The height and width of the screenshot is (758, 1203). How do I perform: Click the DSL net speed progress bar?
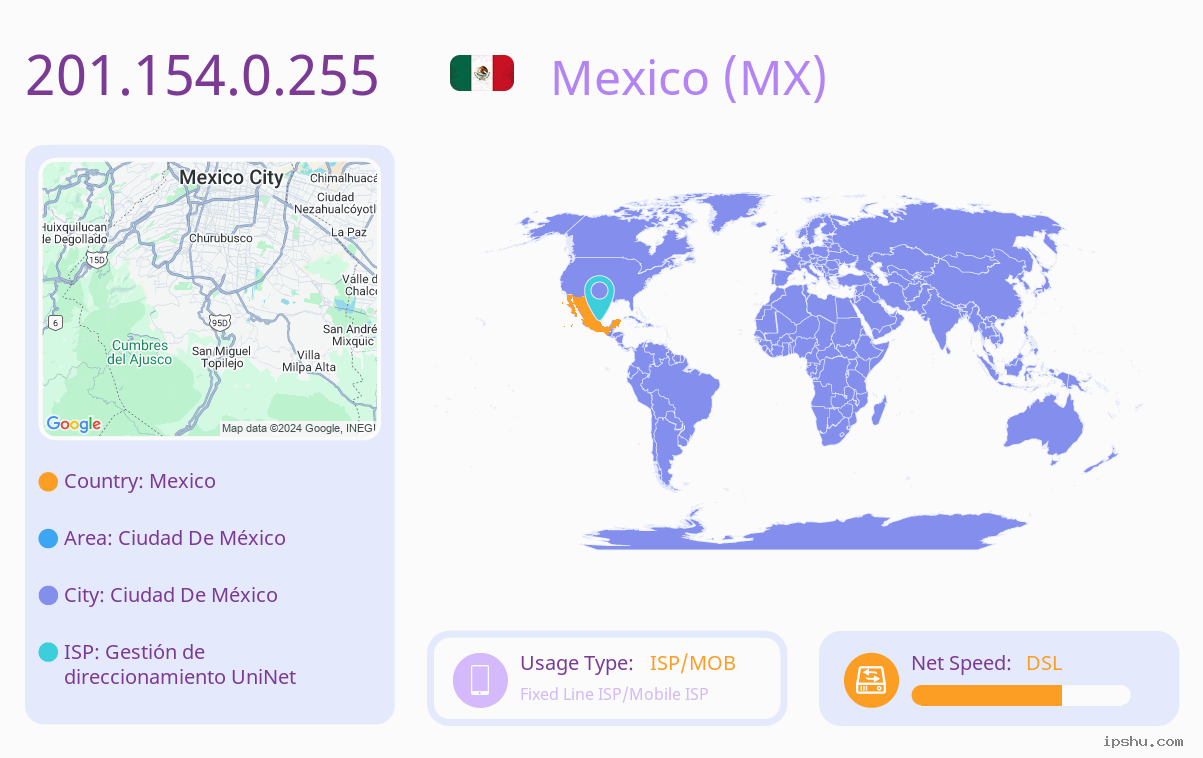pos(1021,695)
